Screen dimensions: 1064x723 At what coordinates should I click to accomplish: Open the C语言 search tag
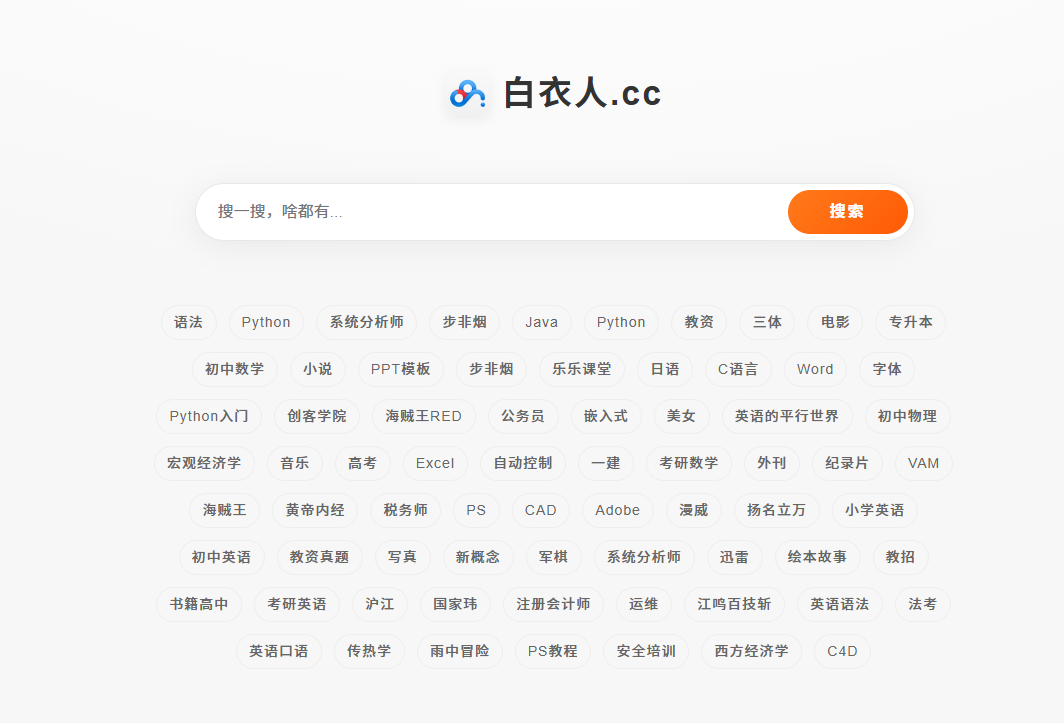(x=738, y=369)
